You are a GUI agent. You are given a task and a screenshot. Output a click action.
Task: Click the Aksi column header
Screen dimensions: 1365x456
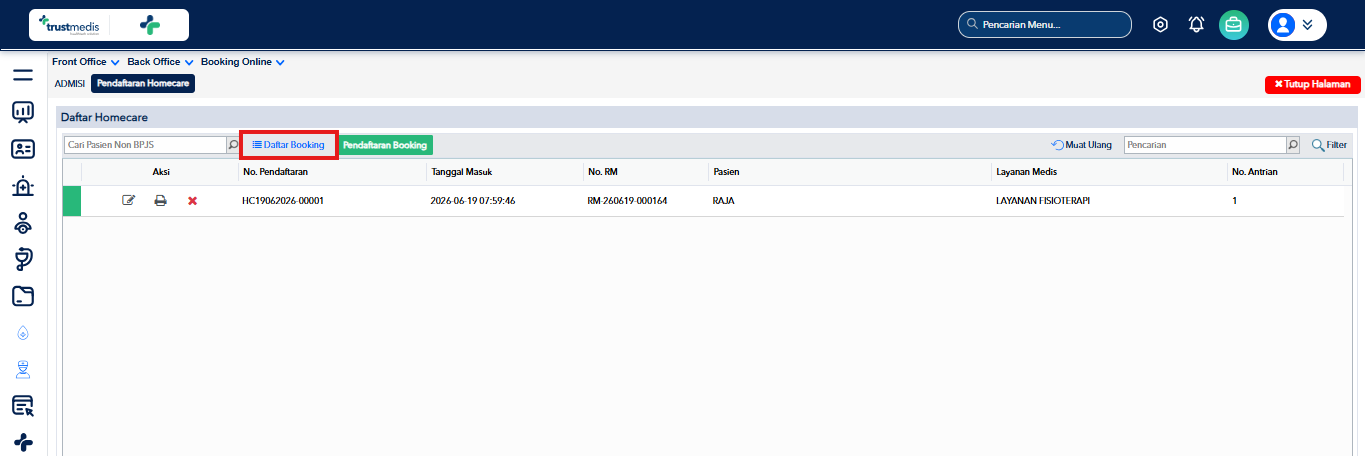click(161, 172)
